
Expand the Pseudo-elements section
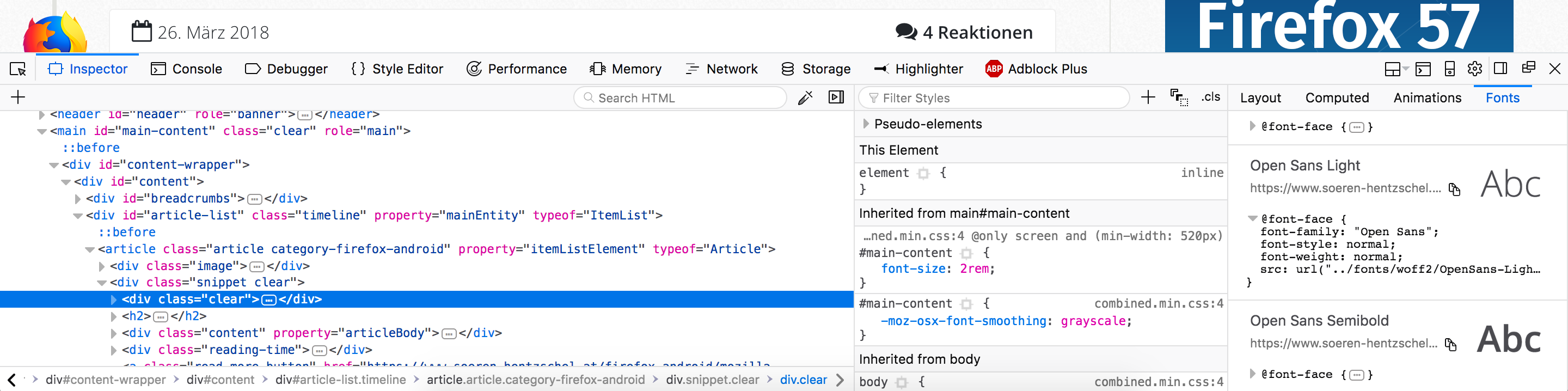click(x=866, y=124)
